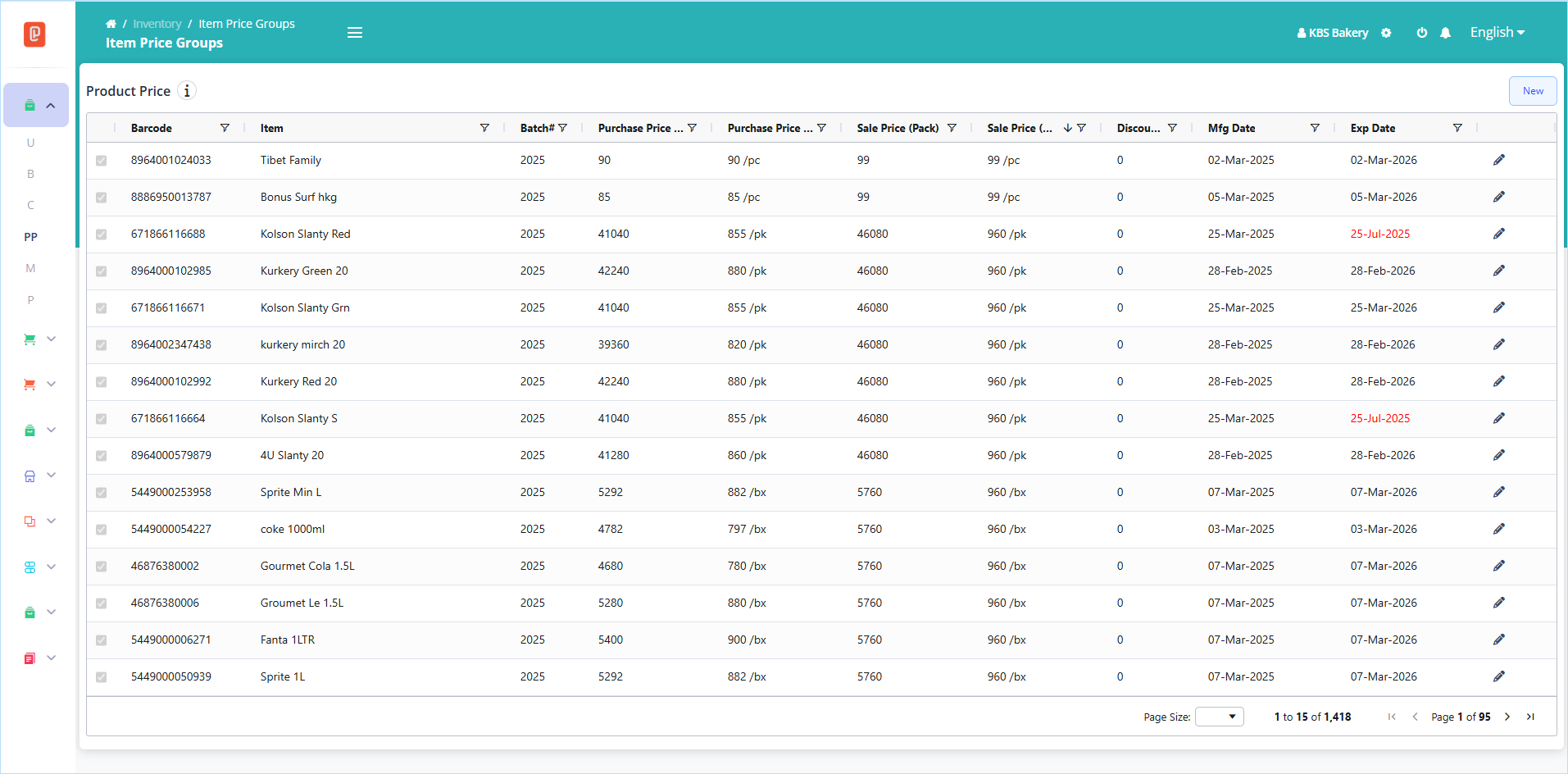Collapse the active sidebar module chevron
Screen dimensions: 1568x774
pyautogui.click(x=51, y=106)
